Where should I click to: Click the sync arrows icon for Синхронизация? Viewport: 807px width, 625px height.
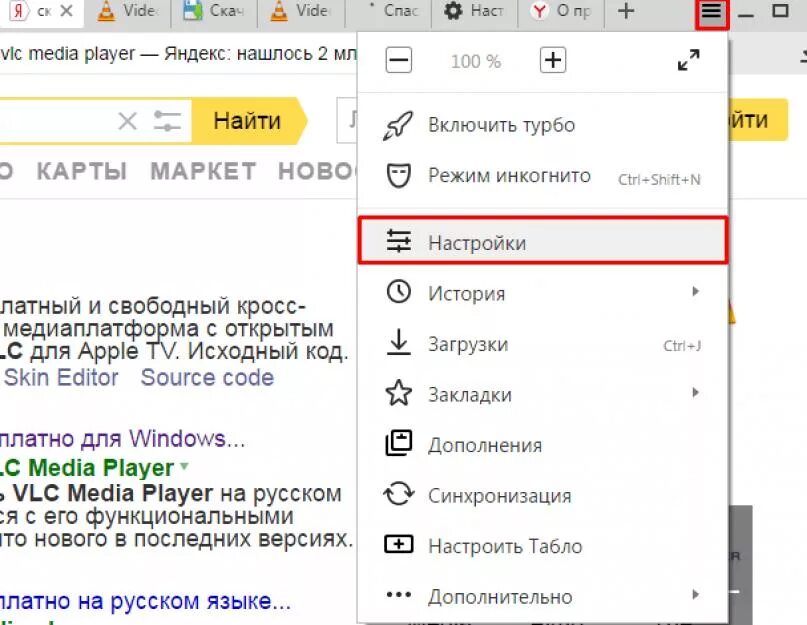399,494
